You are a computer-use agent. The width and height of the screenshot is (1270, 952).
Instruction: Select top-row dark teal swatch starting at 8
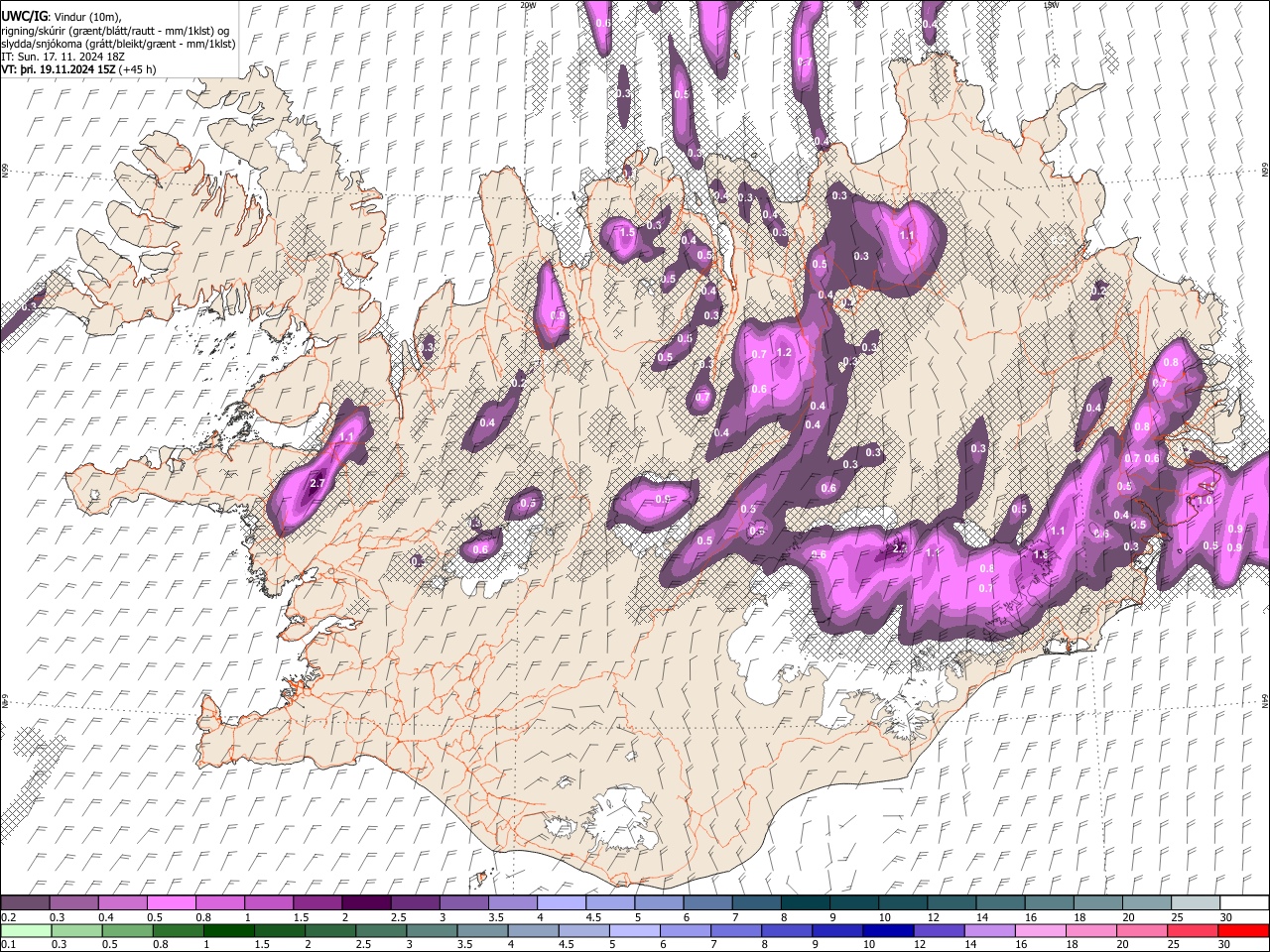coord(806,902)
